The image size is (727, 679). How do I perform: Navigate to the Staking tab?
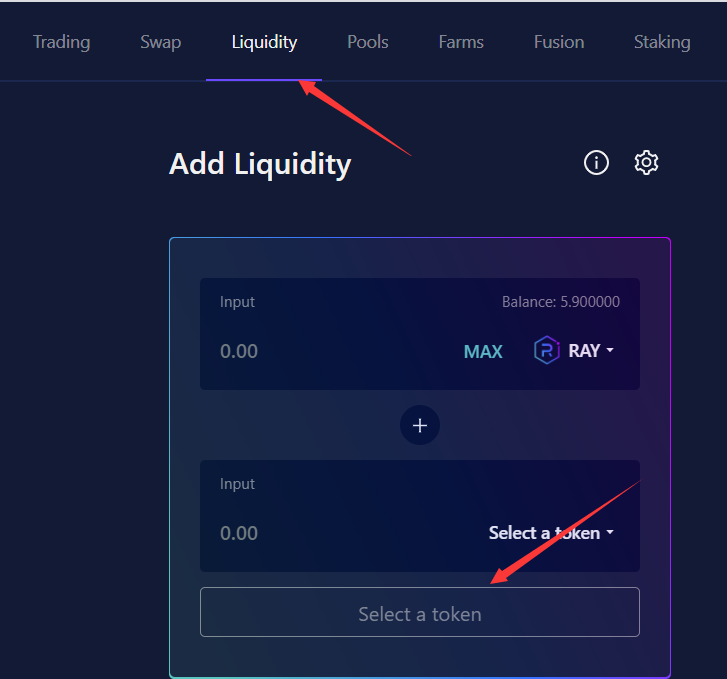tap(662, 42)
